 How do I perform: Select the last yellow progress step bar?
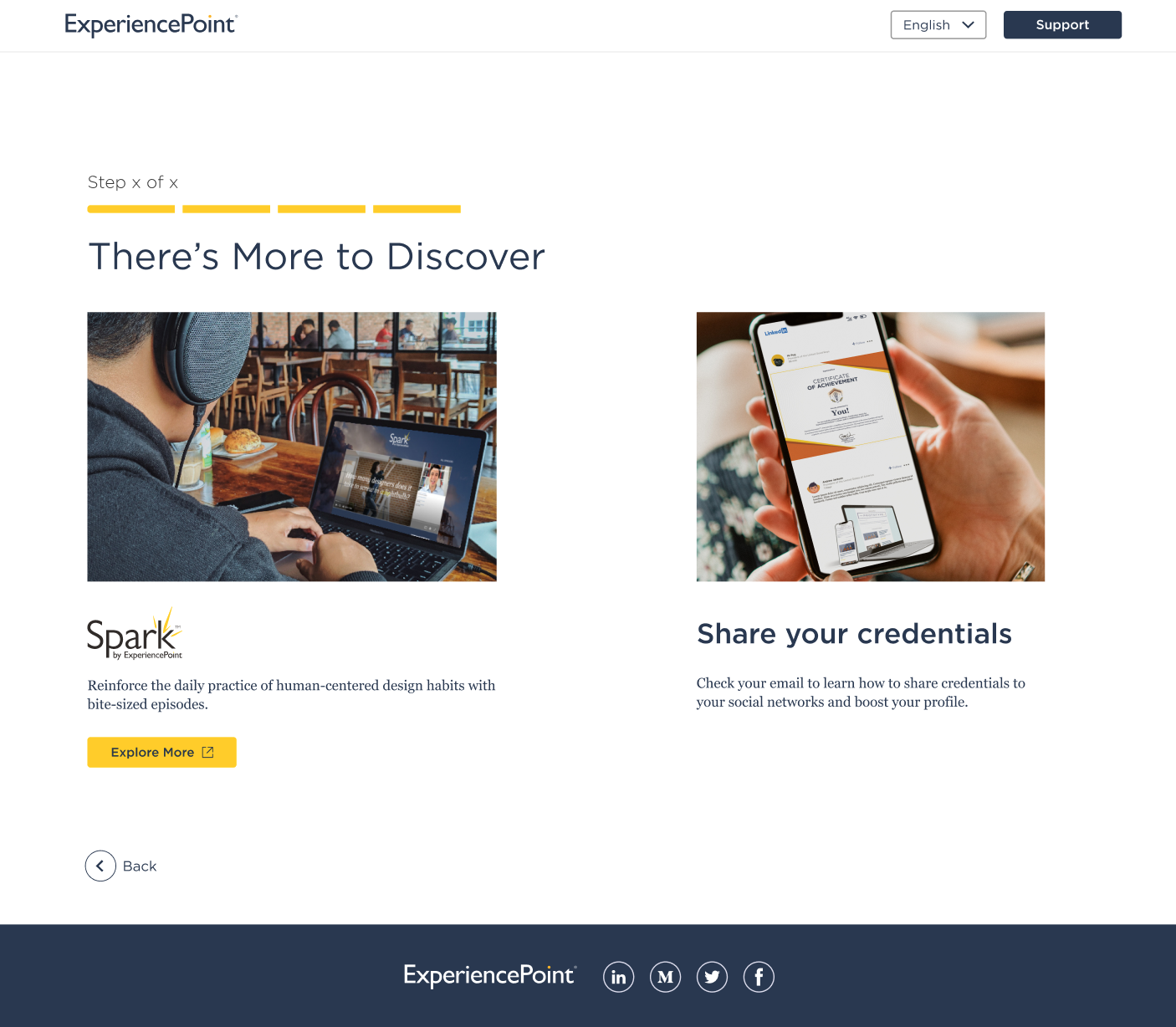coord(417,209)
